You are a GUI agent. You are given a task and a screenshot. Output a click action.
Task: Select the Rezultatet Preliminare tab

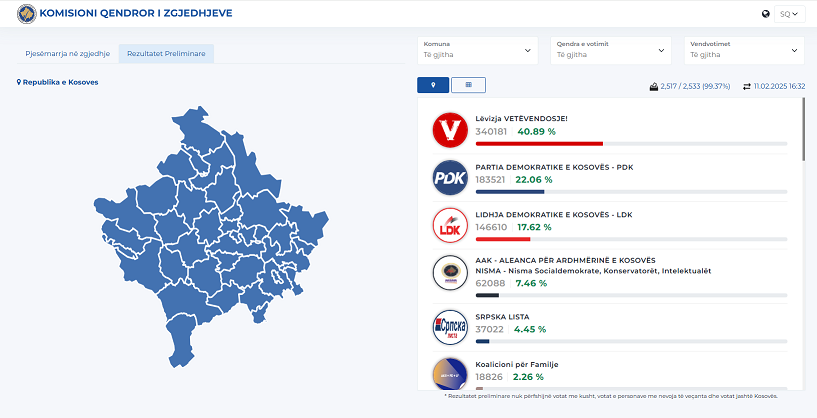pyautogui.click(x=165, y=54)
